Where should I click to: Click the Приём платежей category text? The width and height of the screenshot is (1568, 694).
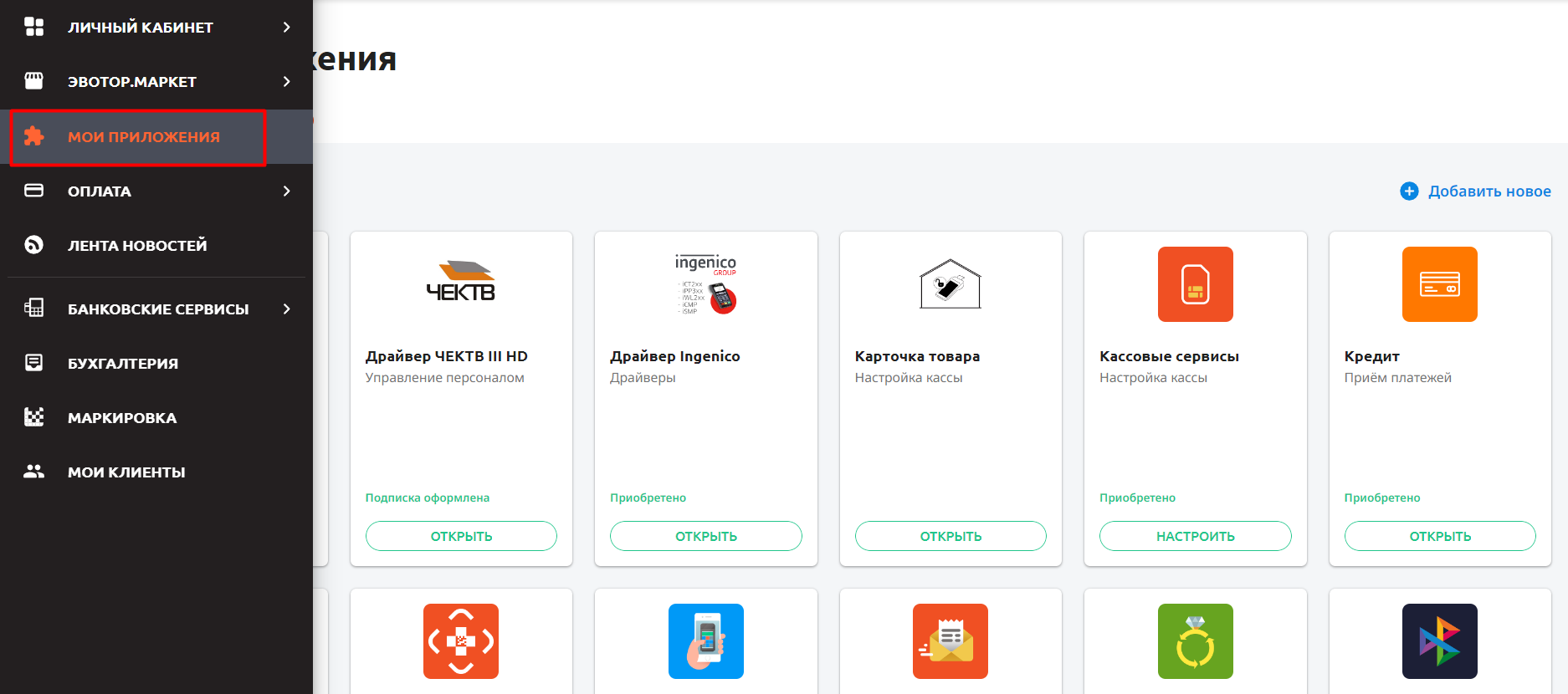coord(1398,378)
